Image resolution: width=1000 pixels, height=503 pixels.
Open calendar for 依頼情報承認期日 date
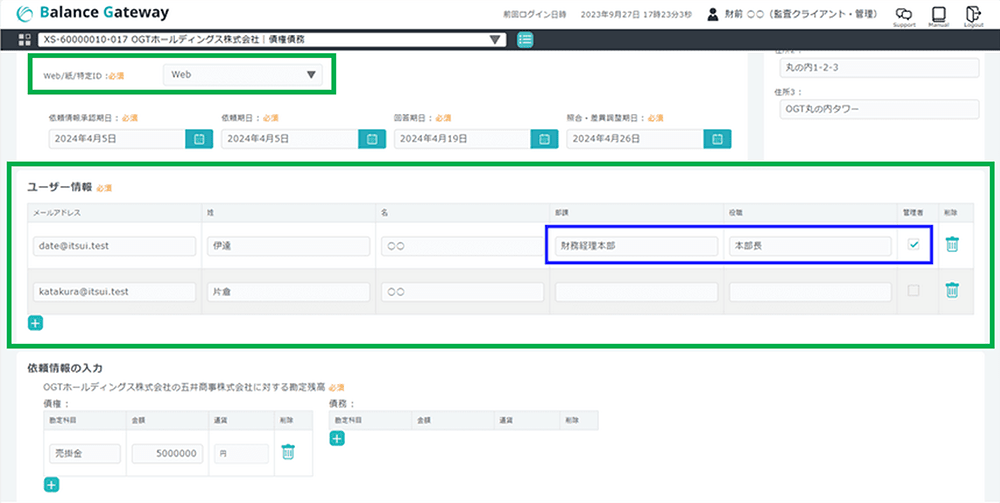199,139
